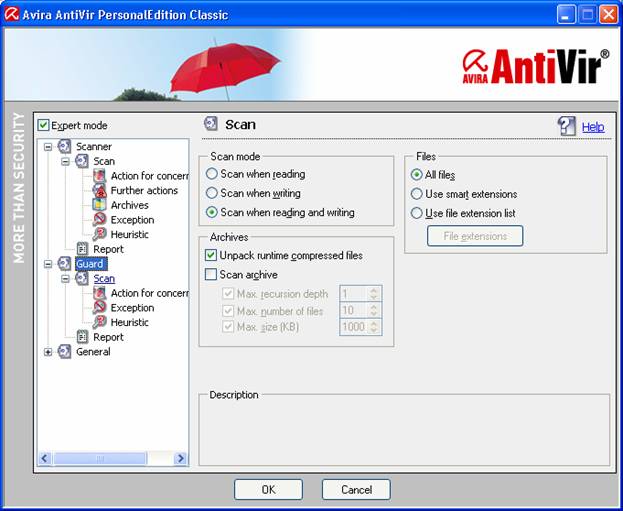Click the Scanner Report document icon
This screenshot has height=511, width=623.
coord(83,249)
